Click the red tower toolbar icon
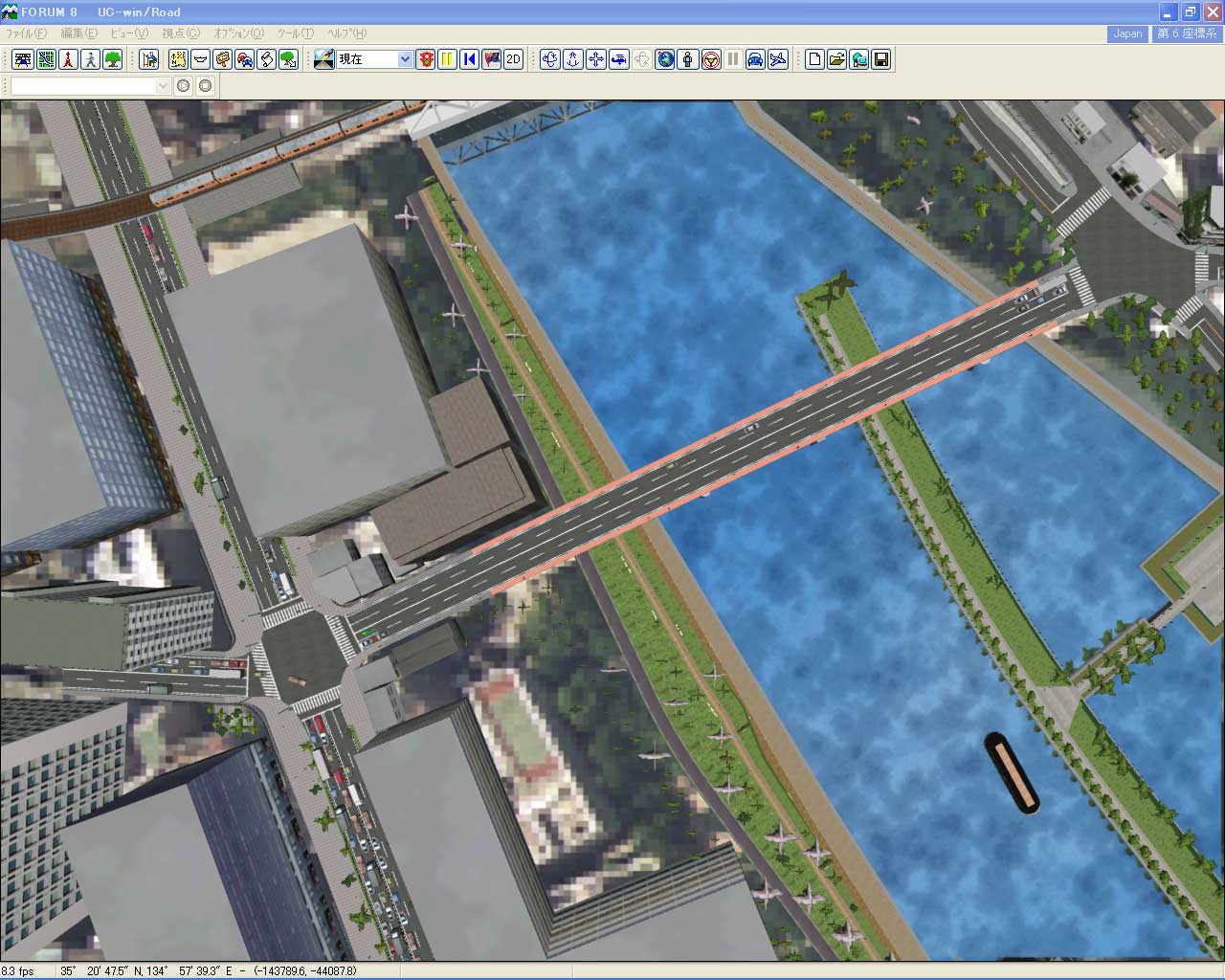The image size is (1225, 980). tap(68, 59)
